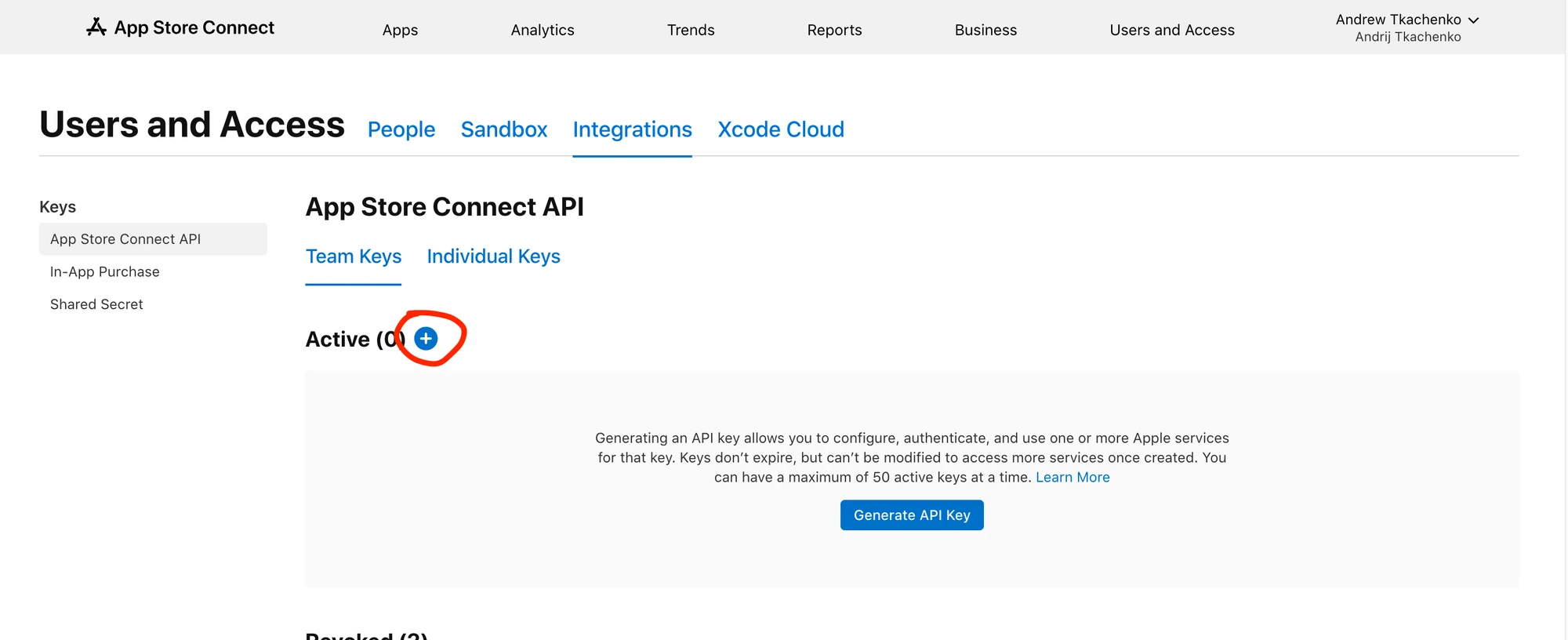Click the App Store Connect logo icon
Screen dimensions: 1568x640
[96, 27]
